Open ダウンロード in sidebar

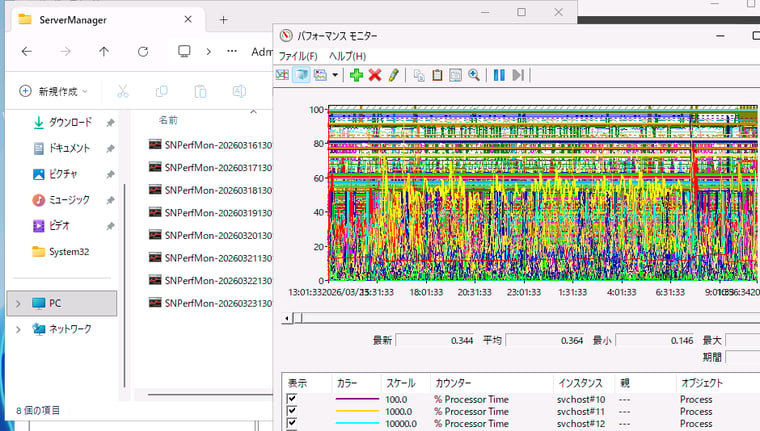tap(70, 122)
